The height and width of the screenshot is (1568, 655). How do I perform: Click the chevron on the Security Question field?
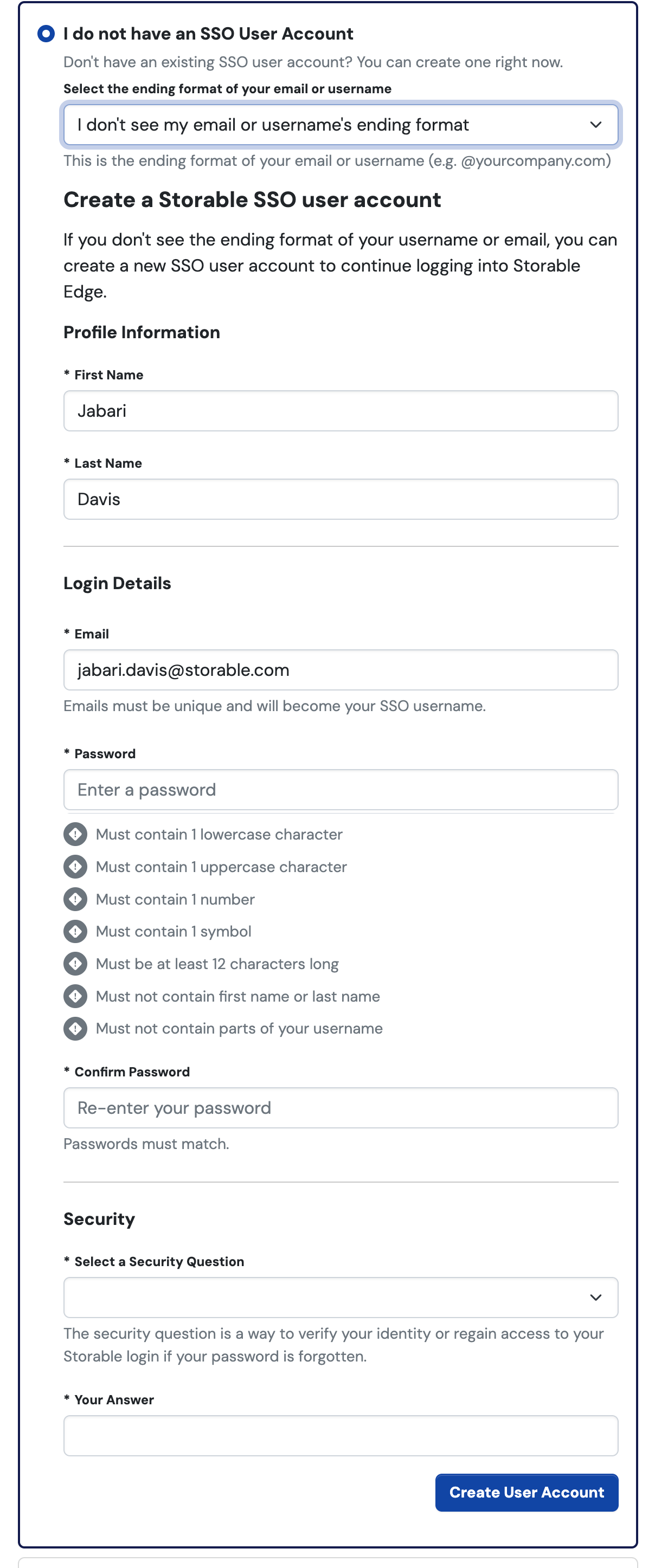click(595, 1297)
